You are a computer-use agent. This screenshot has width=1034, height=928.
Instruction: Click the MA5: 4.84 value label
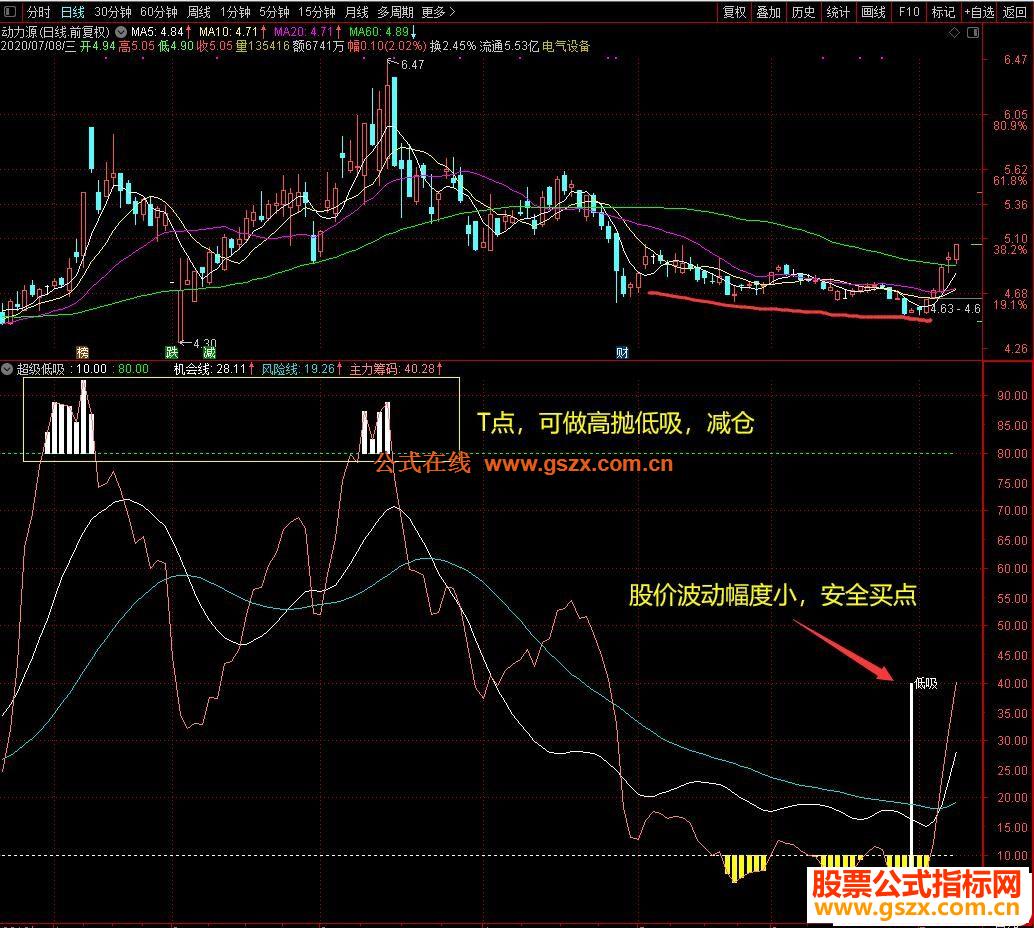point(162,32)
